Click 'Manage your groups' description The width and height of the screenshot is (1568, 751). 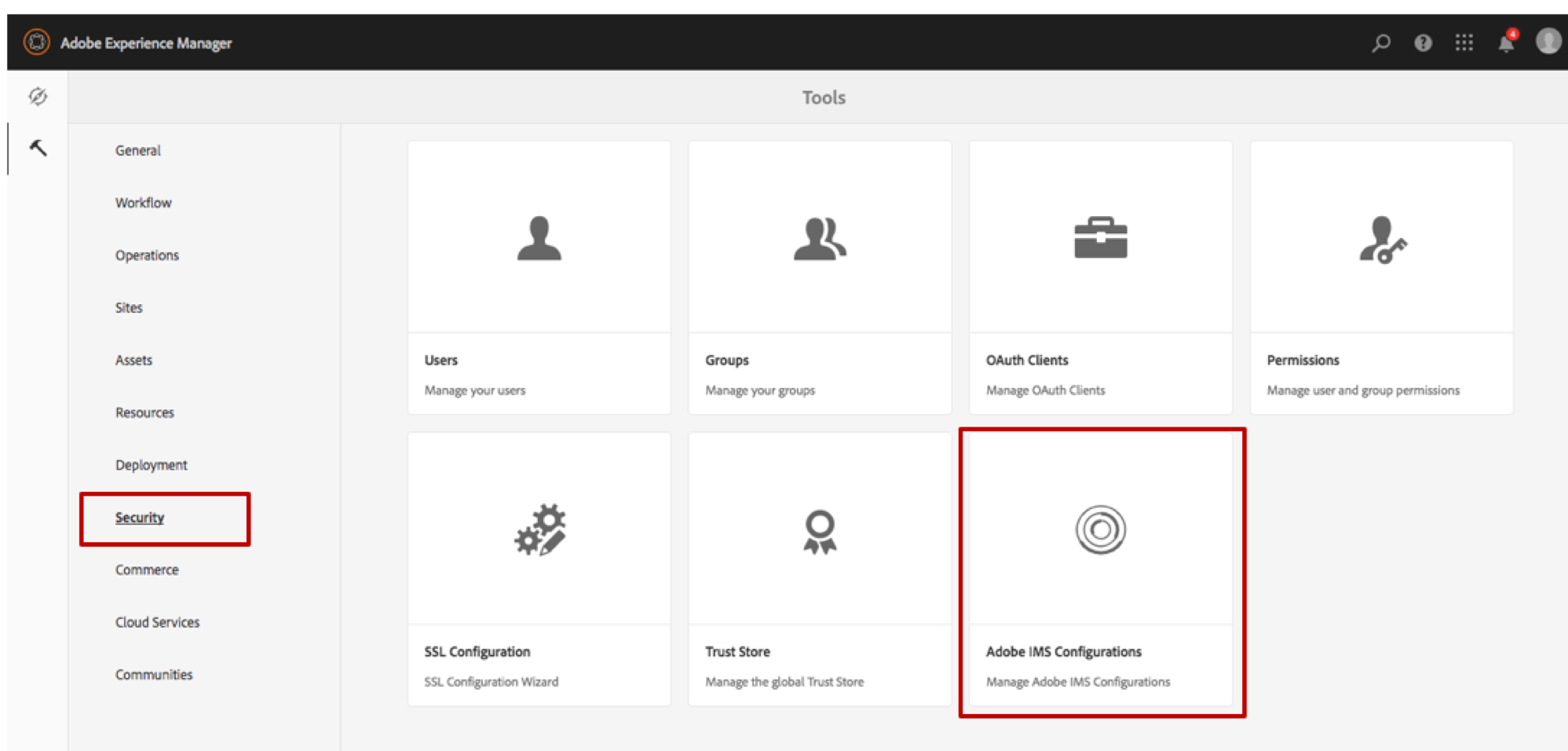coord(760,390)
